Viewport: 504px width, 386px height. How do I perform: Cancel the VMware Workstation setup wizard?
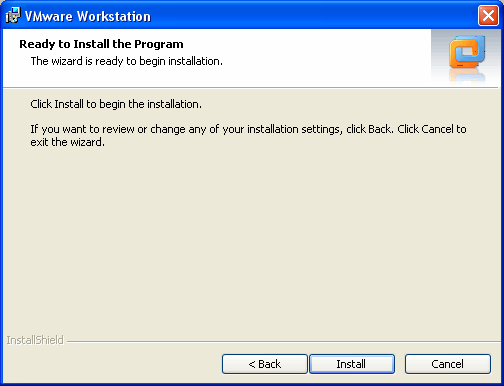tap(448, 364)
